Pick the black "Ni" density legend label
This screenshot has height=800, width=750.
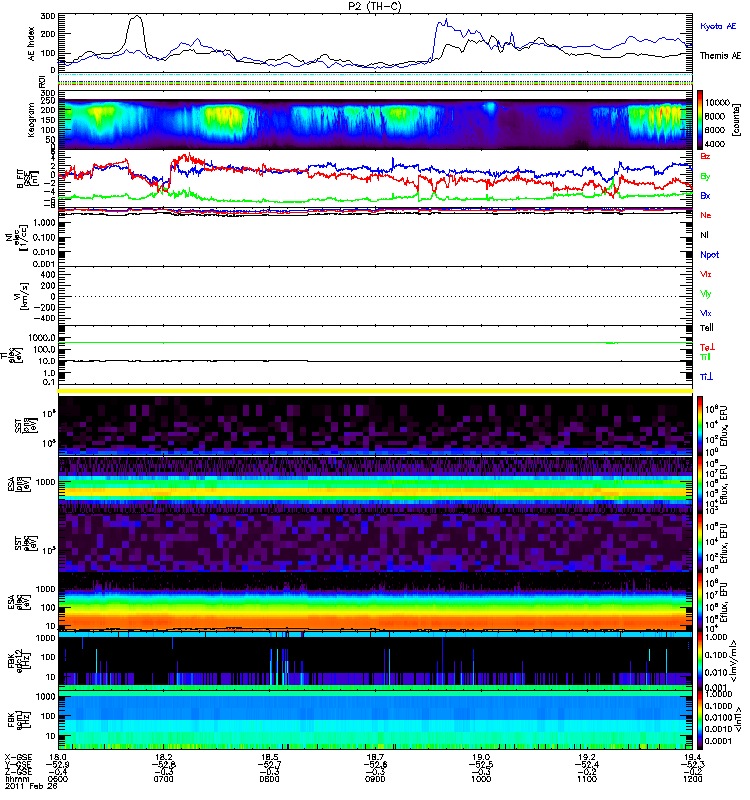click(x=704, y=235)
